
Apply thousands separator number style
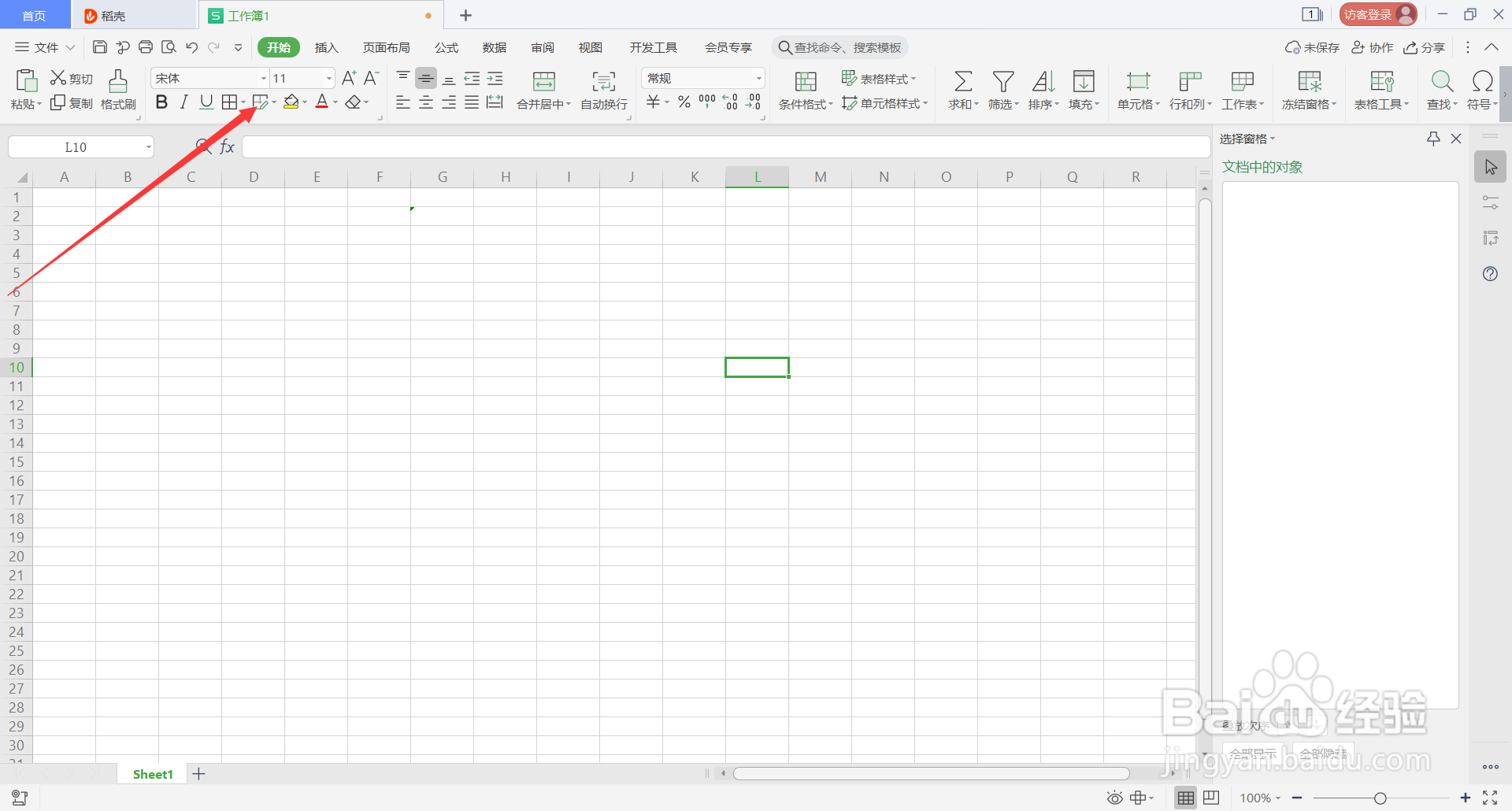(707, 102)
